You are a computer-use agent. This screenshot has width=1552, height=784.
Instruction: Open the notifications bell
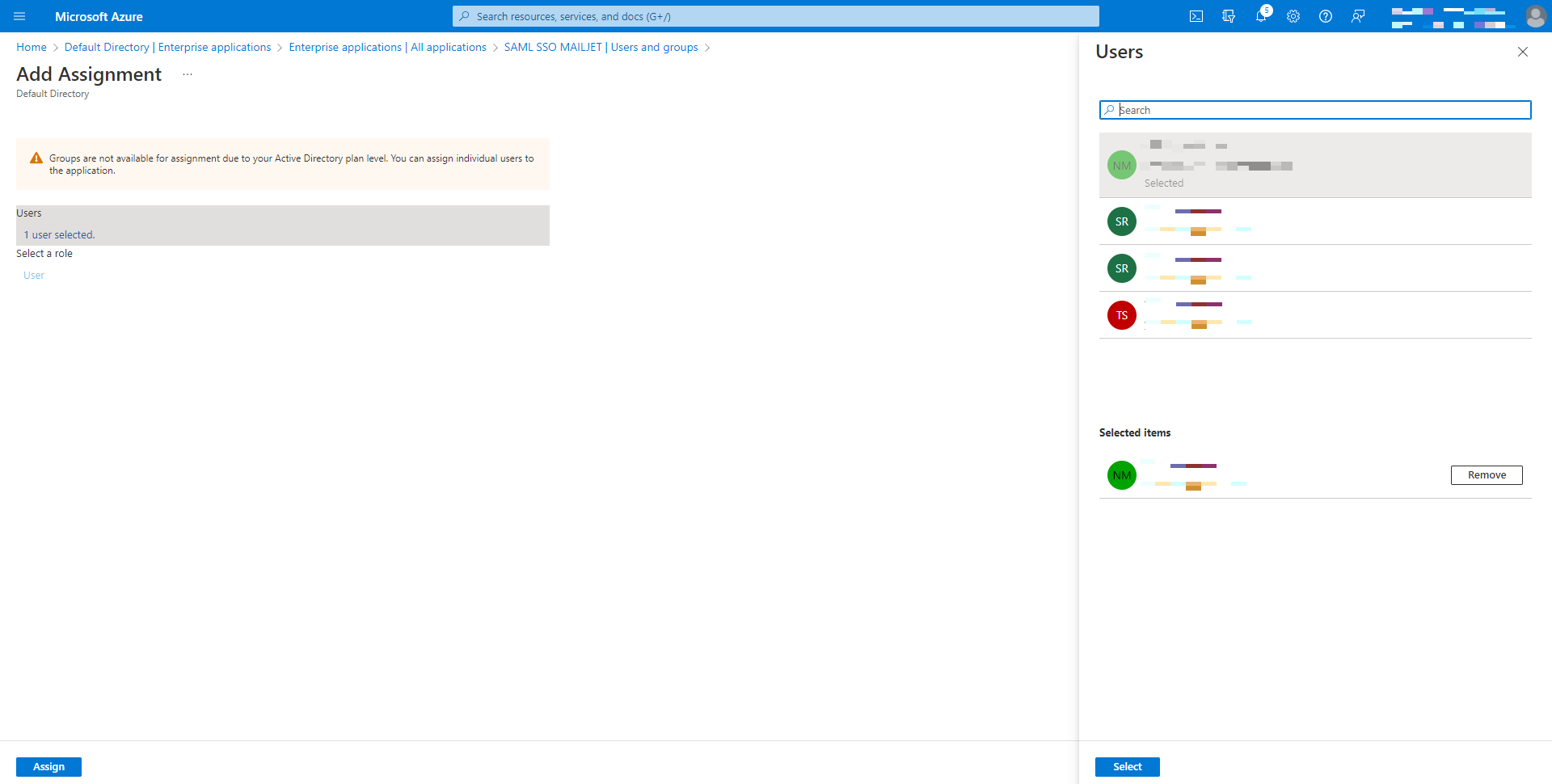(x=1261, y=16)
